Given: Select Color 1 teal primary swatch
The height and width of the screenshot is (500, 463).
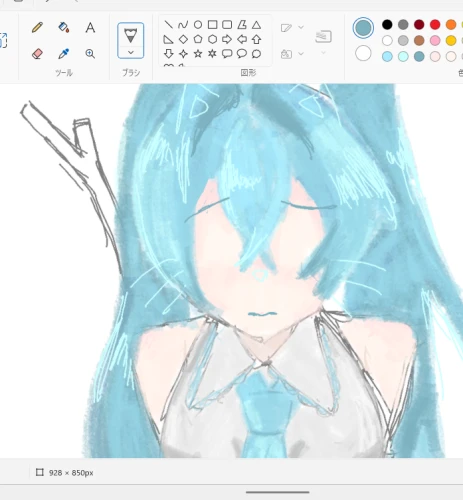Looking at the screenshot, I should pyautogui.click(x=363, y=28).
